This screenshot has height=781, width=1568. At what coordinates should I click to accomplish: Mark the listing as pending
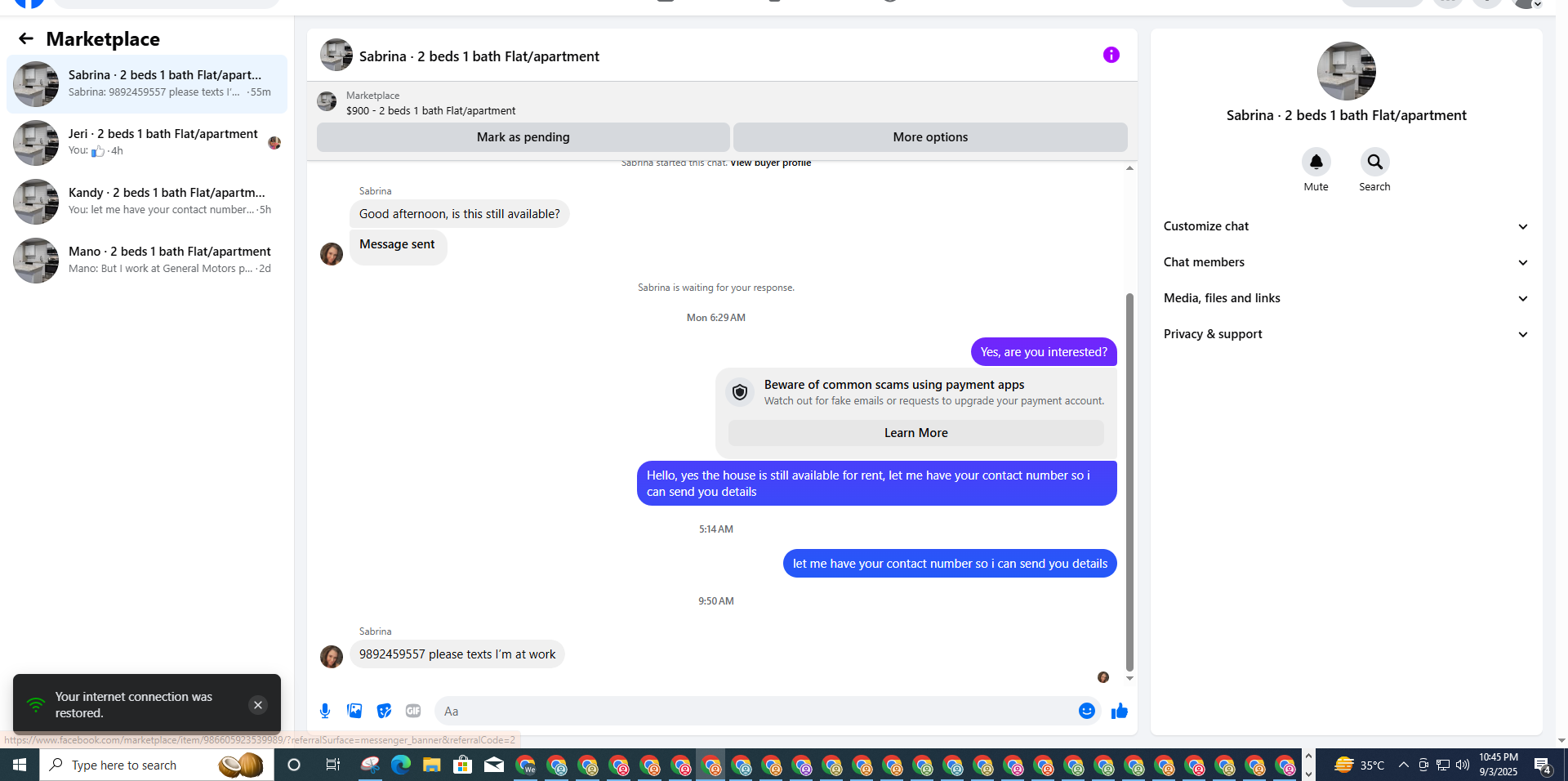[x=523, y=137]
